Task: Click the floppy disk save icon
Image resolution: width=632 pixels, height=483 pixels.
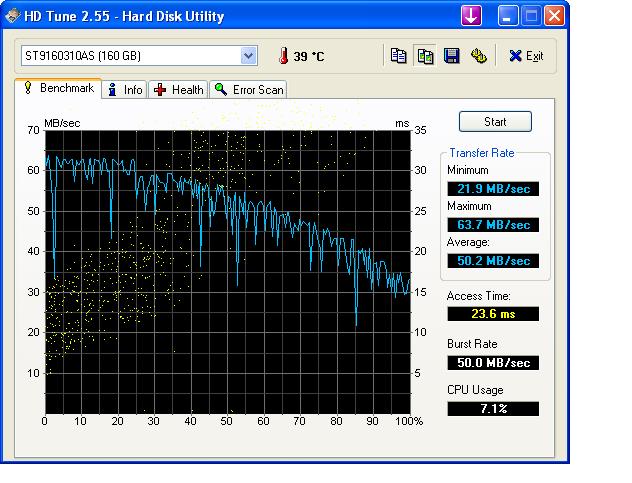Action: point(452,56)
